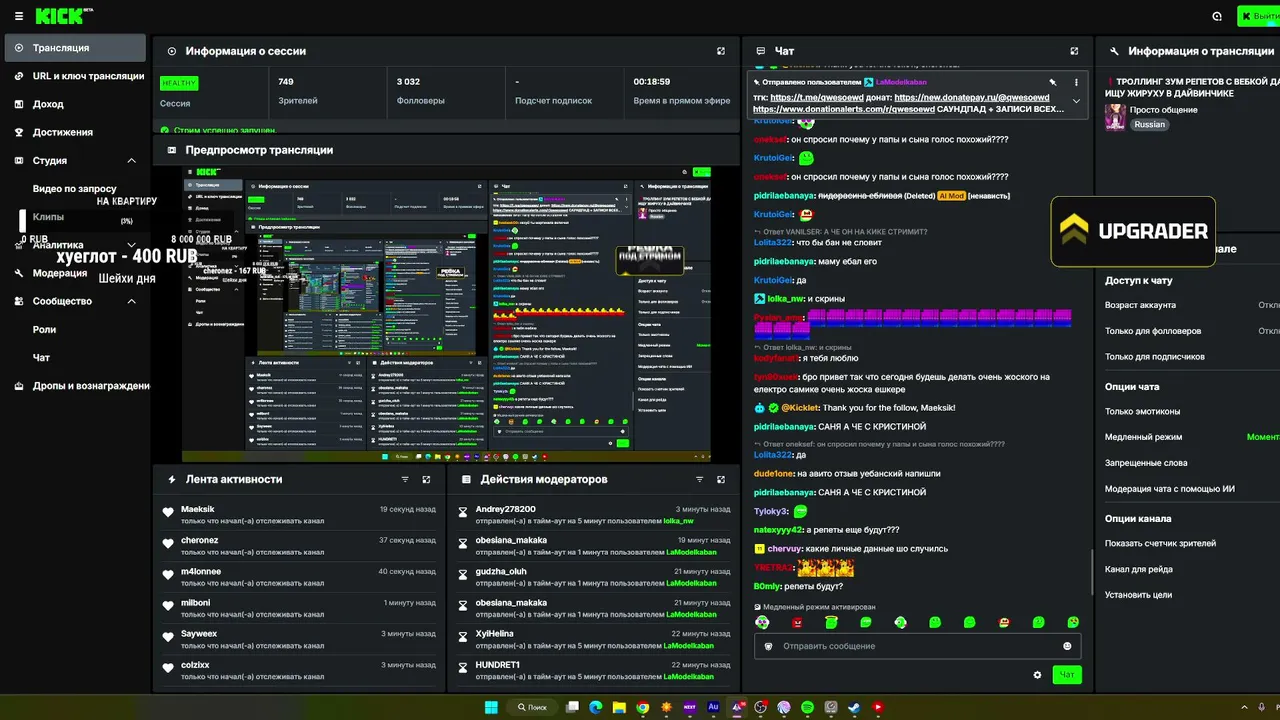Filter the Лента активности feed
The width and height of the screenshot is (1280, 720).
pos(405,479)
